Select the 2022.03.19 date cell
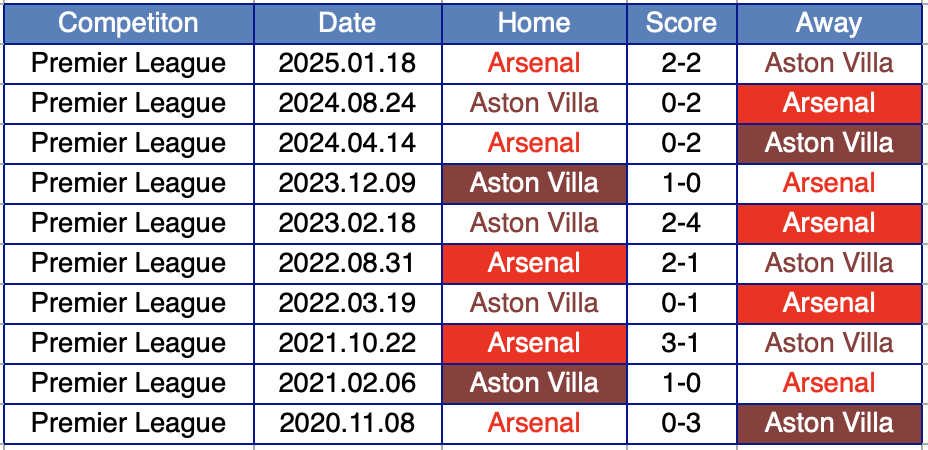This screenshot has height=450, width=928. pyautogui.click(x=347, y=303)
